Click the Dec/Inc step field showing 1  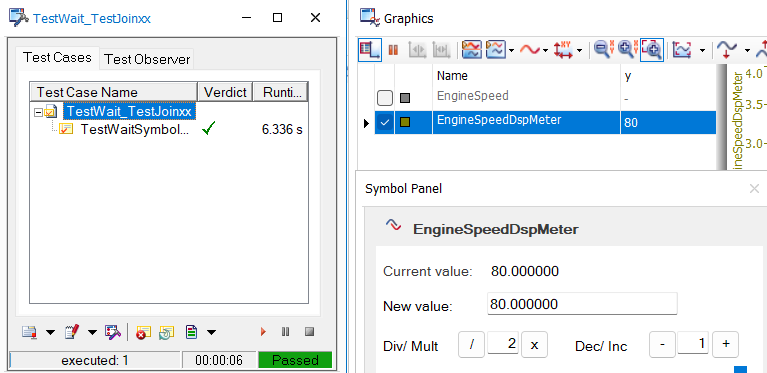pyautogui.click(x=694, y=344)
